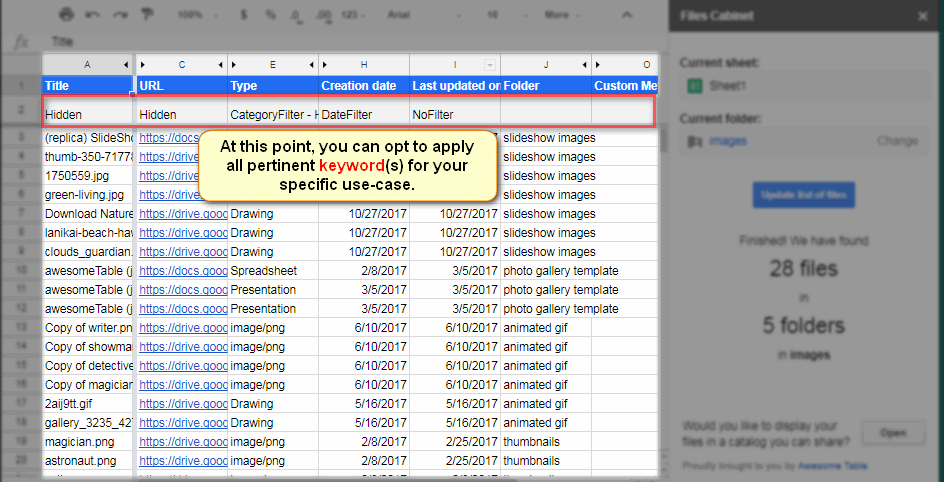
Task: Click the Update list of files button
Action: [803, 194]
